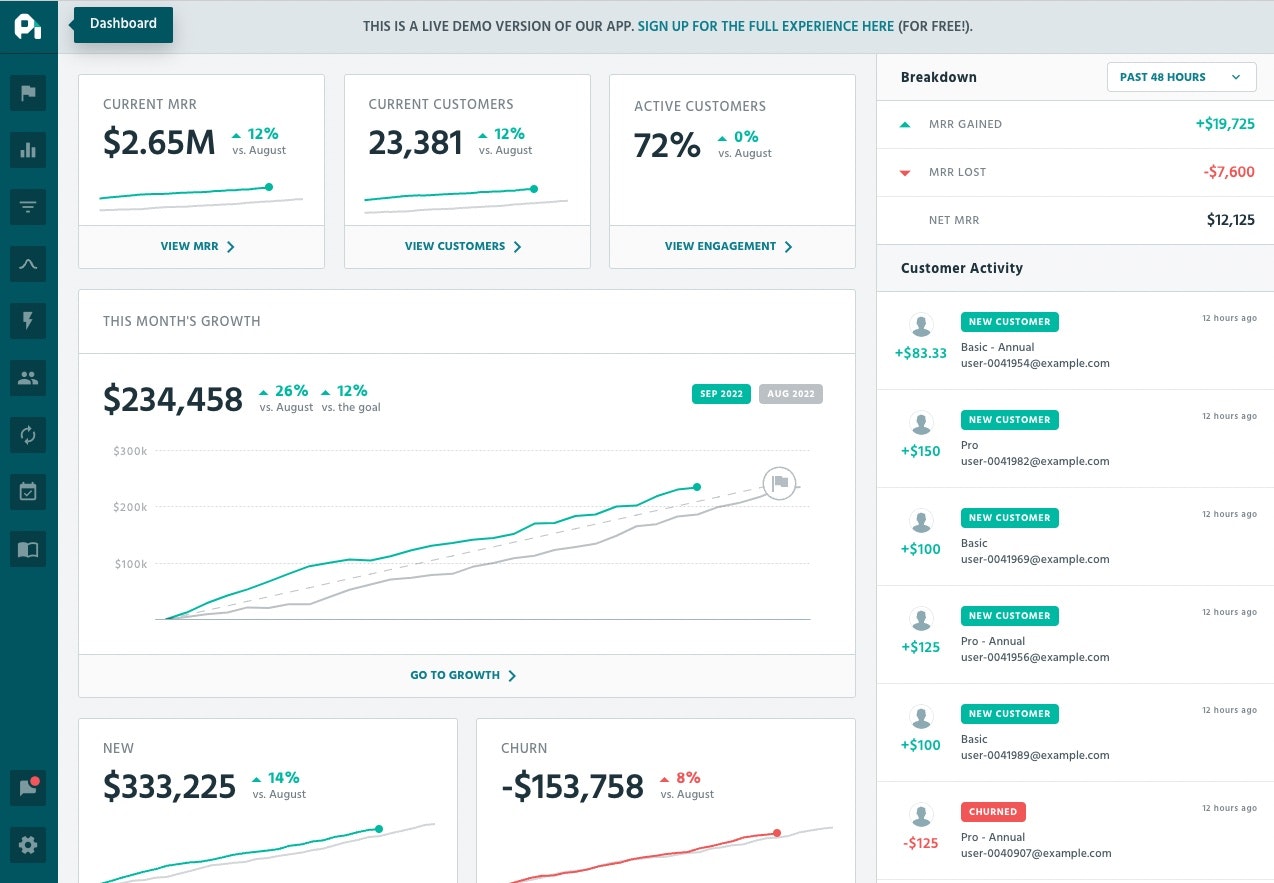Click the flag icon in the sidebar
The height and width of the screenshot is (883, 1274).
28,94
